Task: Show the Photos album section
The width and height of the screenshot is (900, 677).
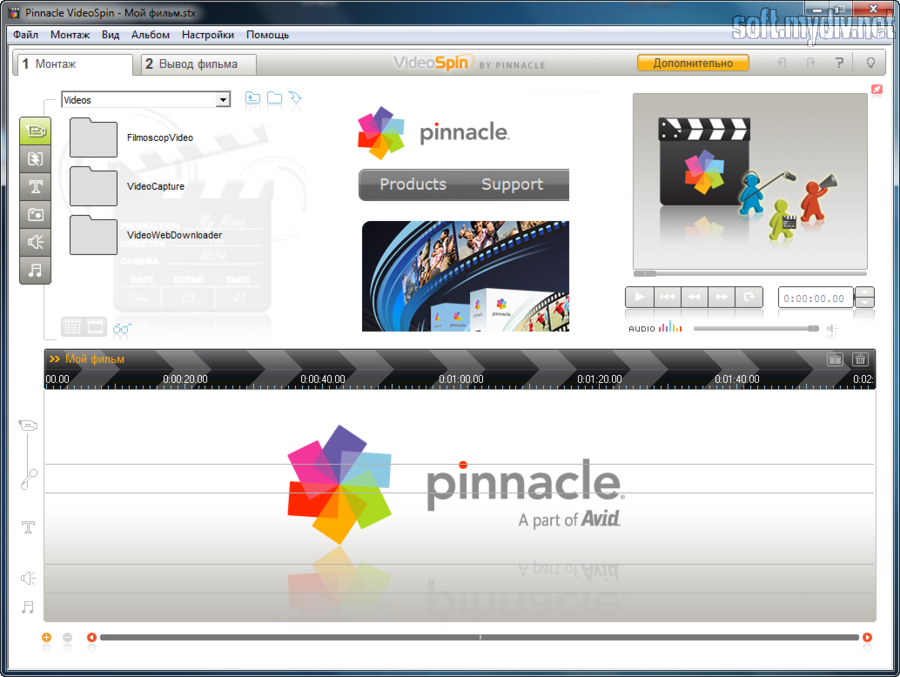Action: (x=35, y=215)
